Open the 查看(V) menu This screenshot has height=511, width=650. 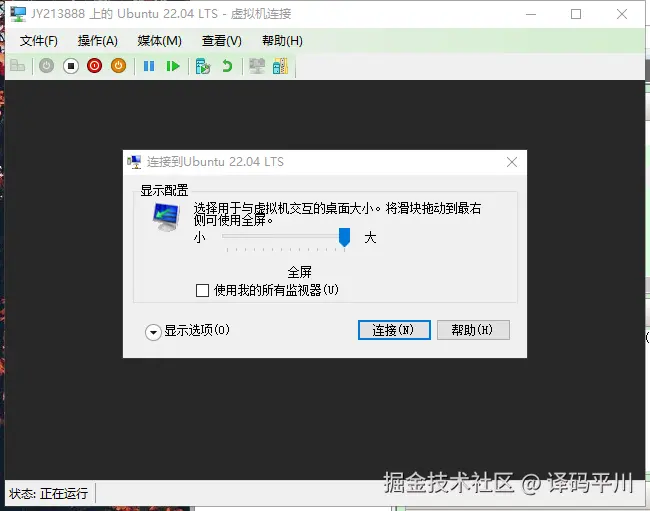(221, 41)
